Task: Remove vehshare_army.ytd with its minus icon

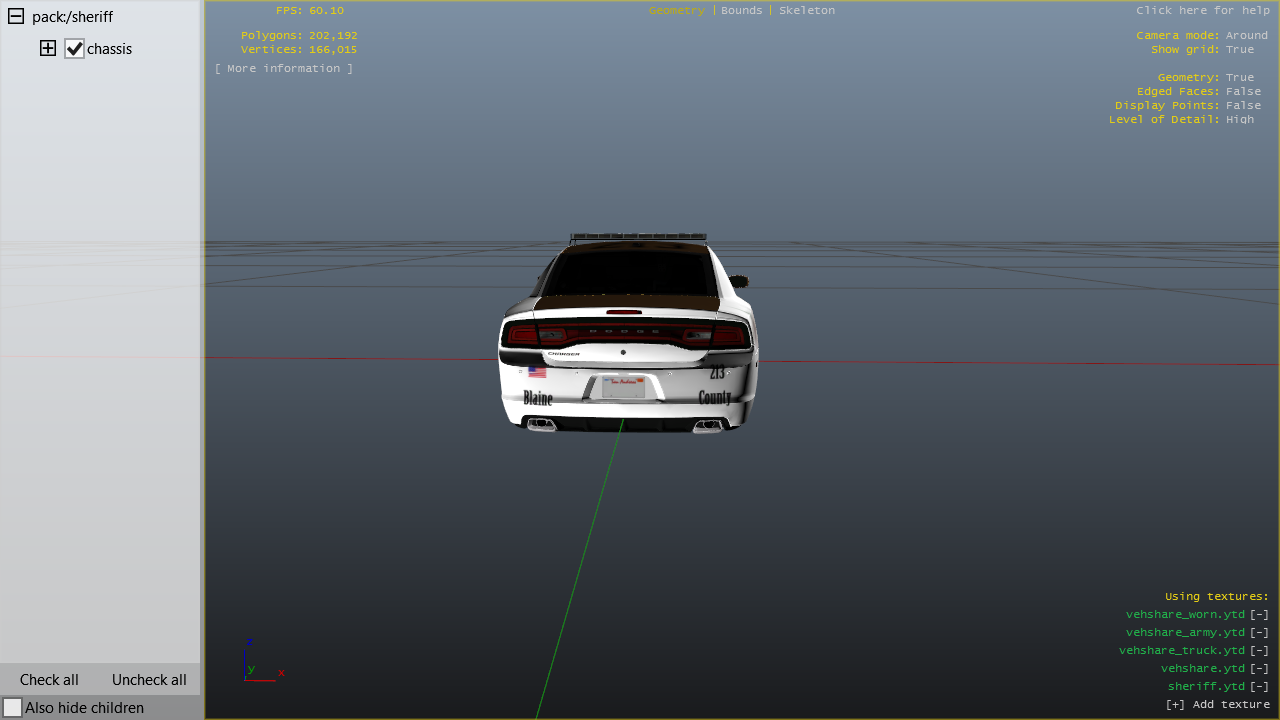Action: tap(1259, 632)
